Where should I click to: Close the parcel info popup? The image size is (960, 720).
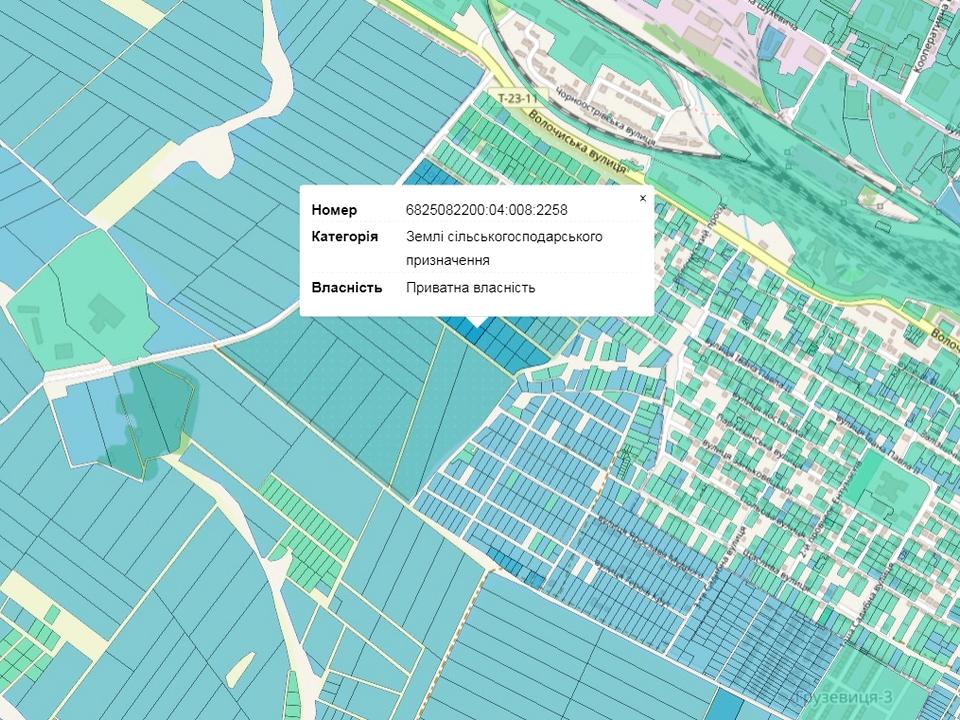click(x=643, y=199)
